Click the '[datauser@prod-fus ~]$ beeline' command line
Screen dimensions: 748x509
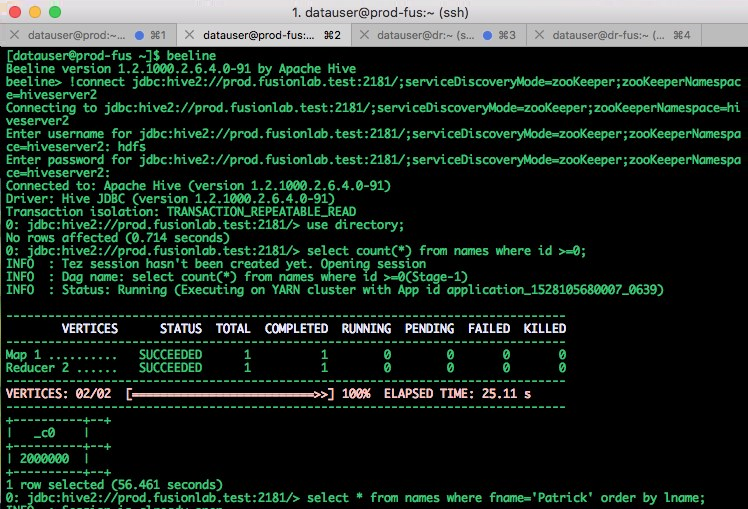(111, 56)
